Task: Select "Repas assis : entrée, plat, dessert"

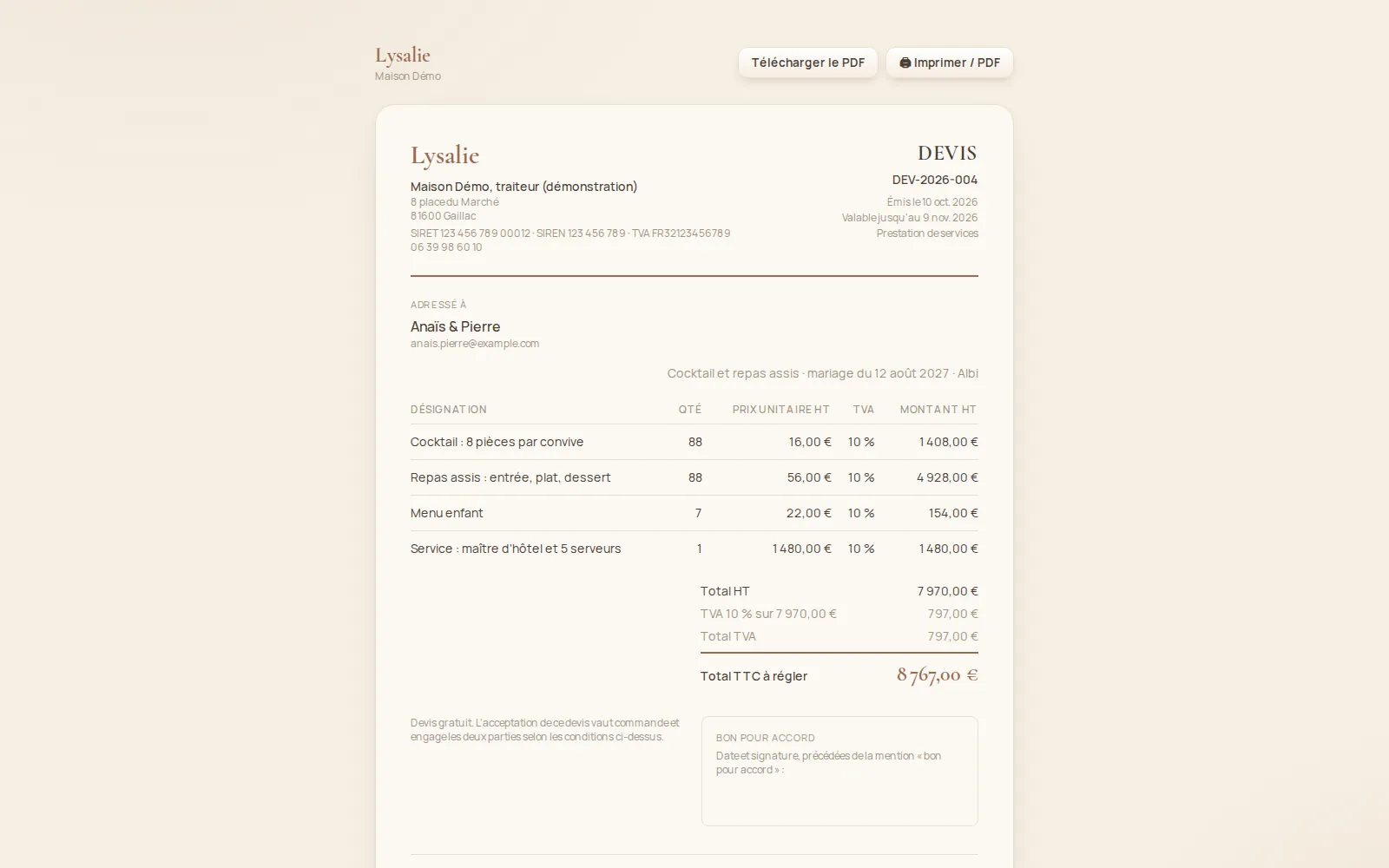Action: 510,477
